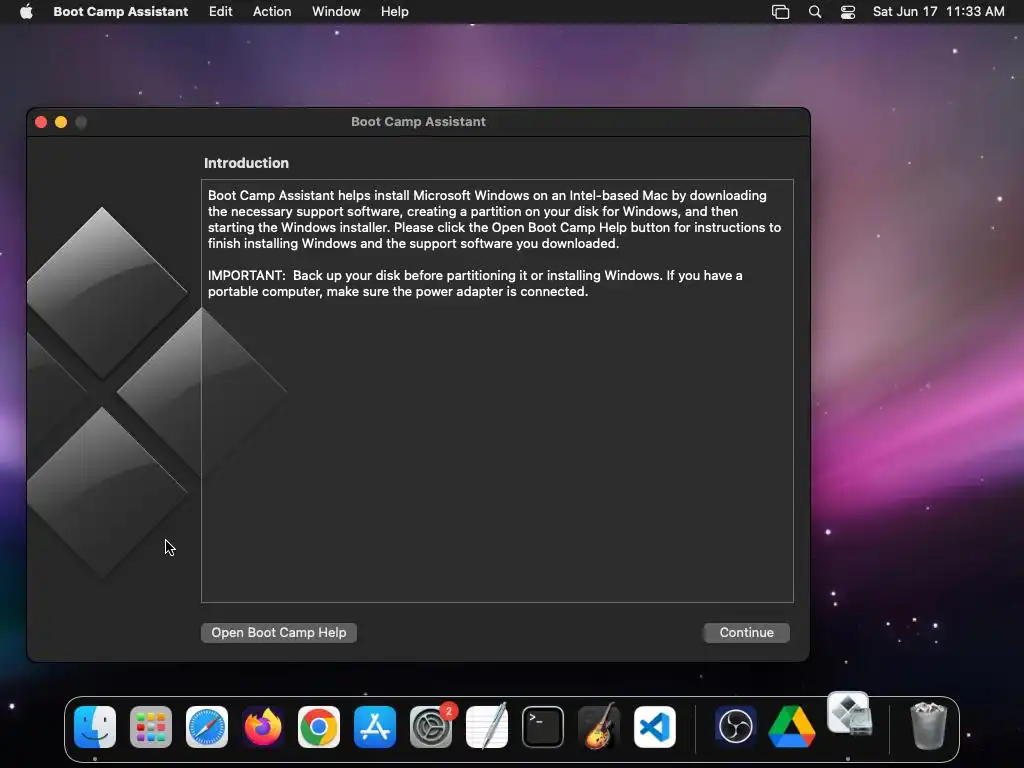Launch Google Chrome from the Dock
The image size is (1024, 768).
click(319, 726)
